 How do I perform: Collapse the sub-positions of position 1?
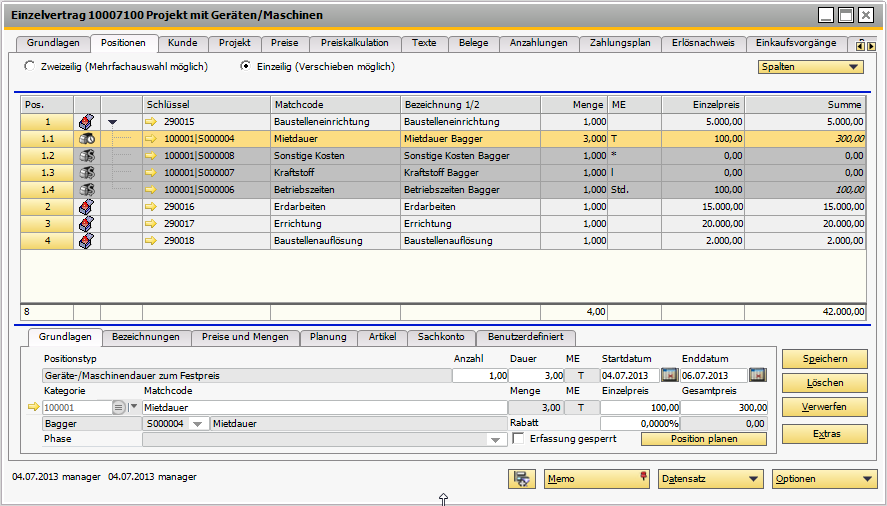pyautogui.click(x=112, y=122)
